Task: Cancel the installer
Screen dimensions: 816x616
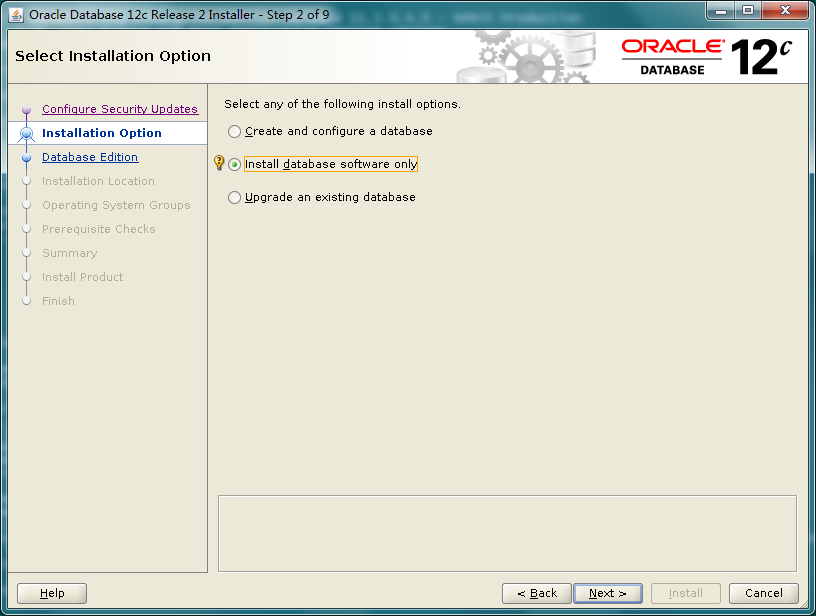Action: [x=763, y=593]
